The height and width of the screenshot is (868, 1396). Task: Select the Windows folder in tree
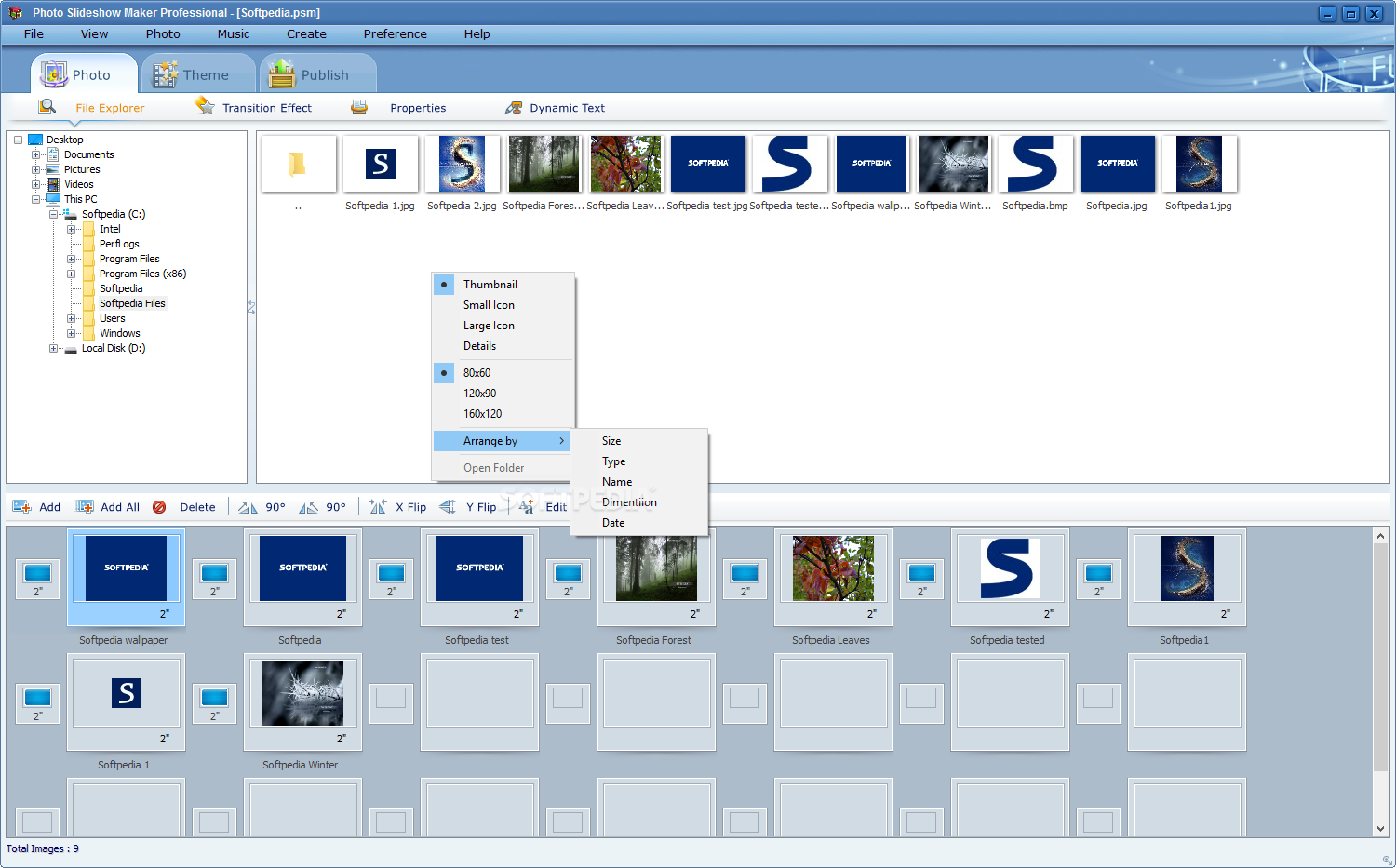click(x=120, y=333)
